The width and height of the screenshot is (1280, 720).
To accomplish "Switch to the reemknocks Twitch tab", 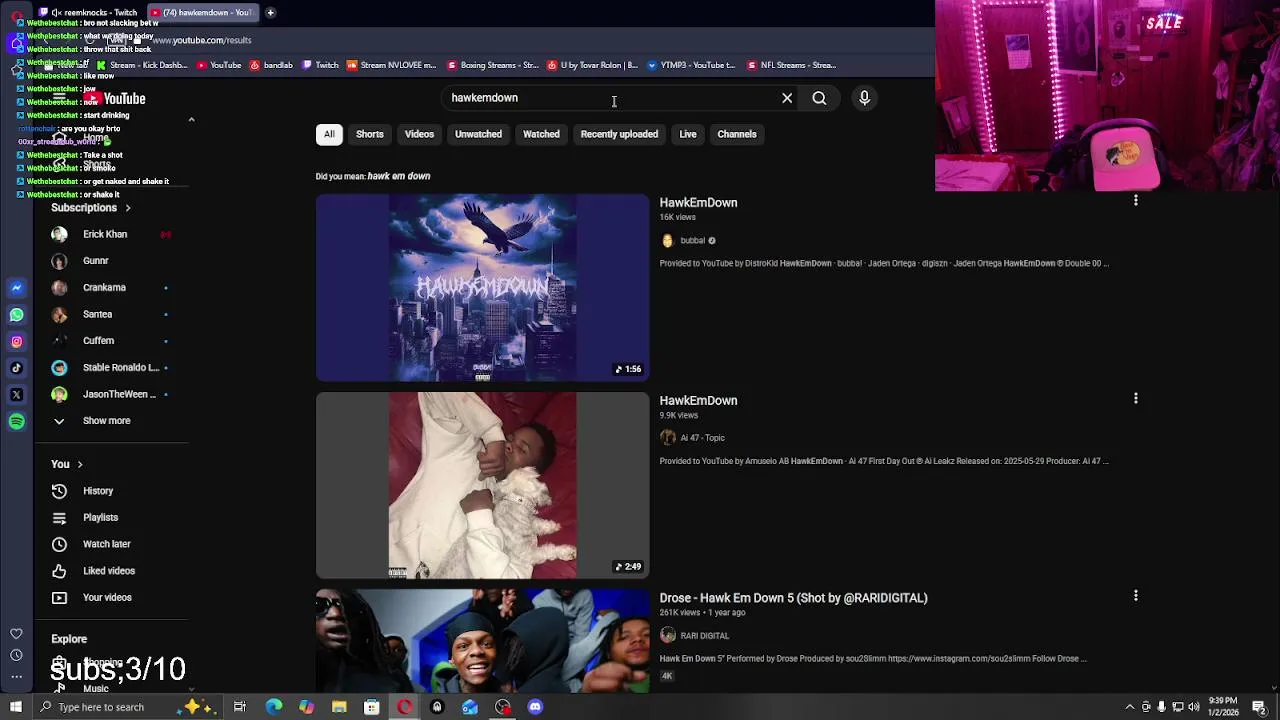I will [88, 12].
